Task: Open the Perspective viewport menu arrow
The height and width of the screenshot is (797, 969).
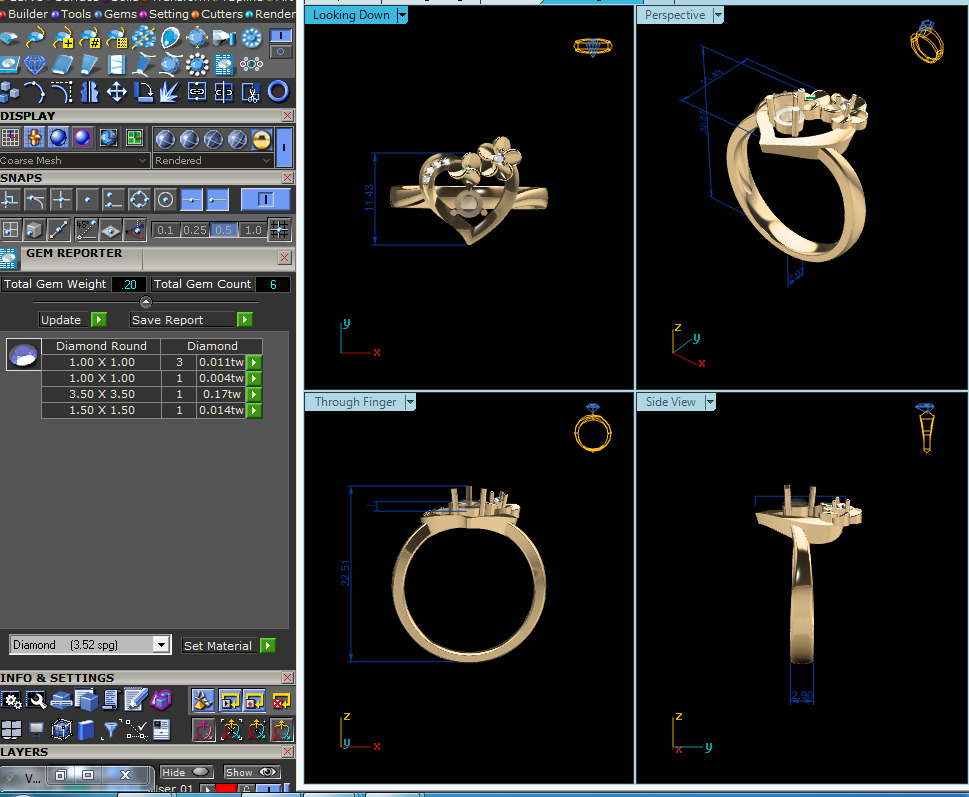Action: (x=718, y=15)
